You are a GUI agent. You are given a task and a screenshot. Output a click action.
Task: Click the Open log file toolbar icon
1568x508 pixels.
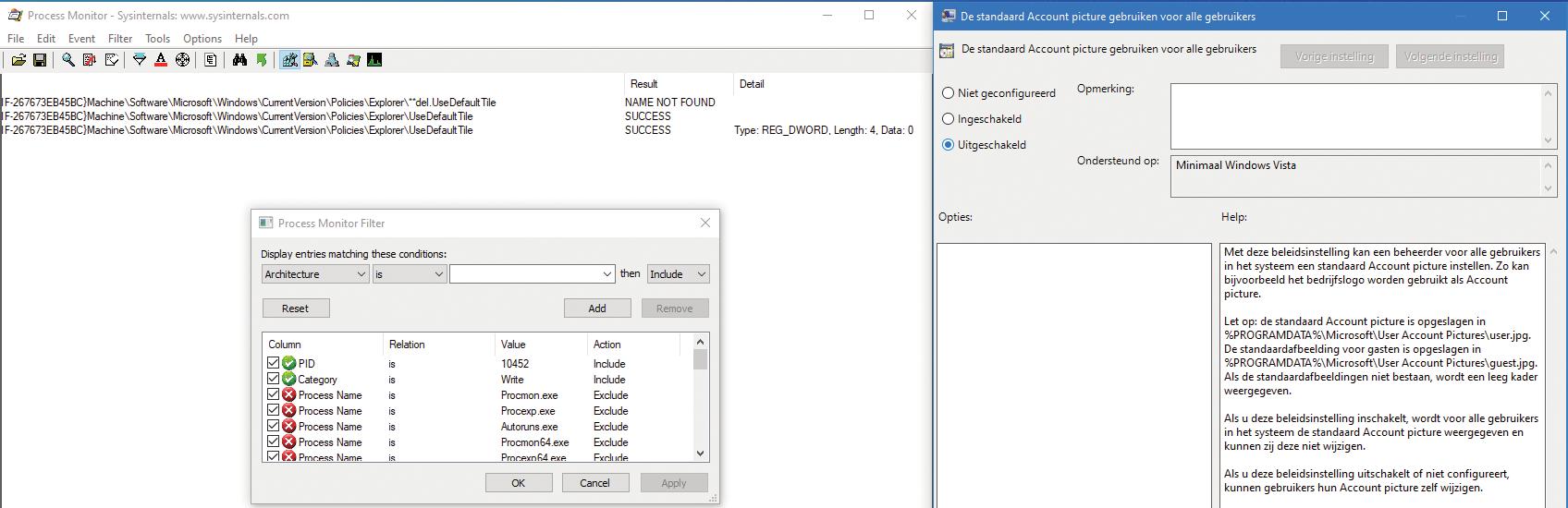[18, 60]
